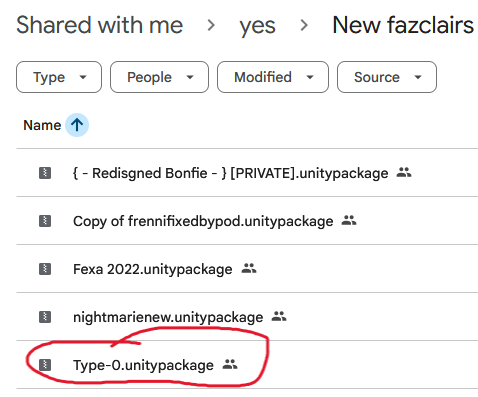Click chevron between yes and New fazclairs

(304, 25)
